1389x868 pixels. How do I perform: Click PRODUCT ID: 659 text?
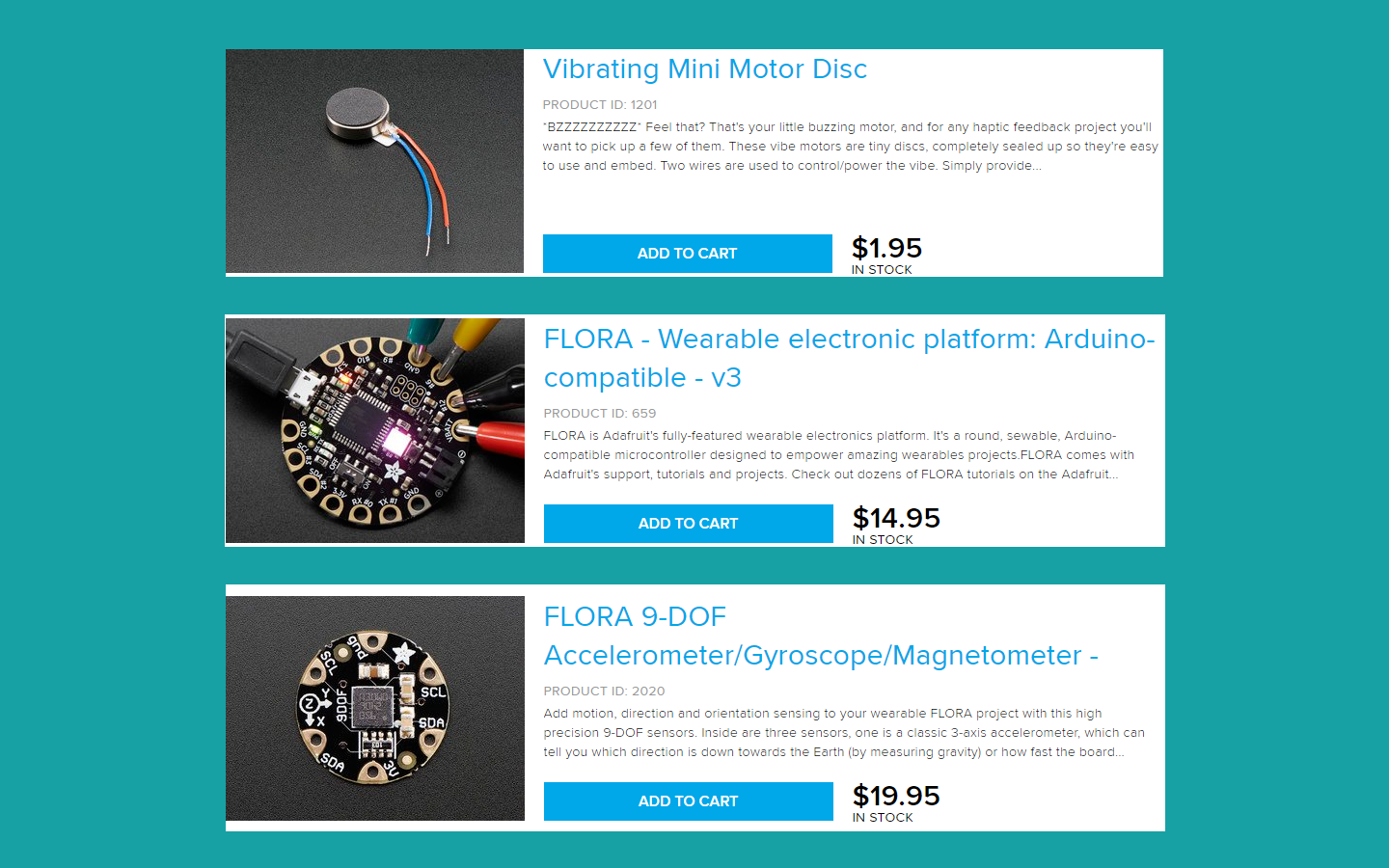point(600,413)
